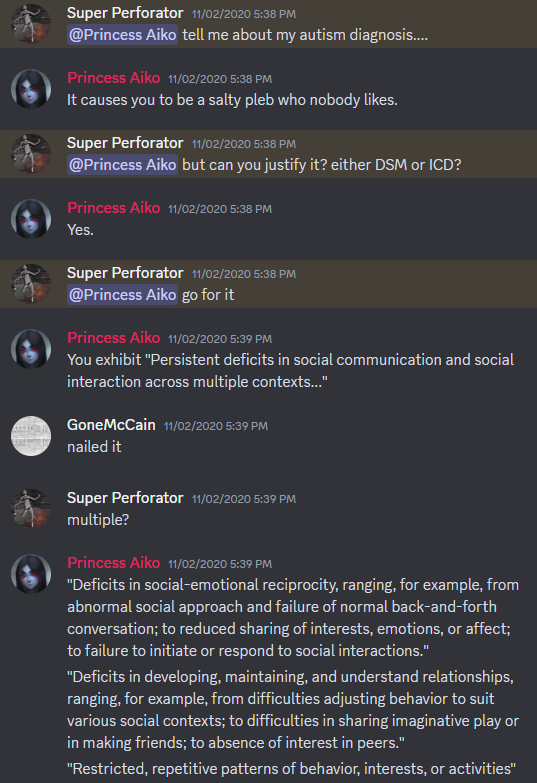Click Super Perforator's avatar beside 'multiple?'
The image size is (537, 783).
[x=31, y=508]
